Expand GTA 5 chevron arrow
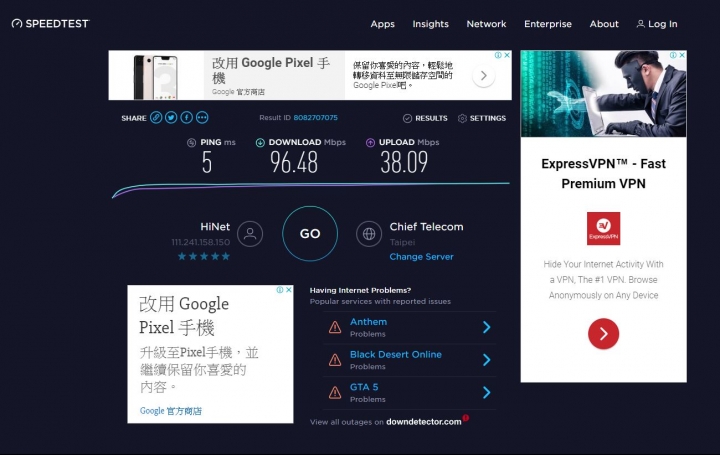 pyautogui.click(x=487, y=392)
